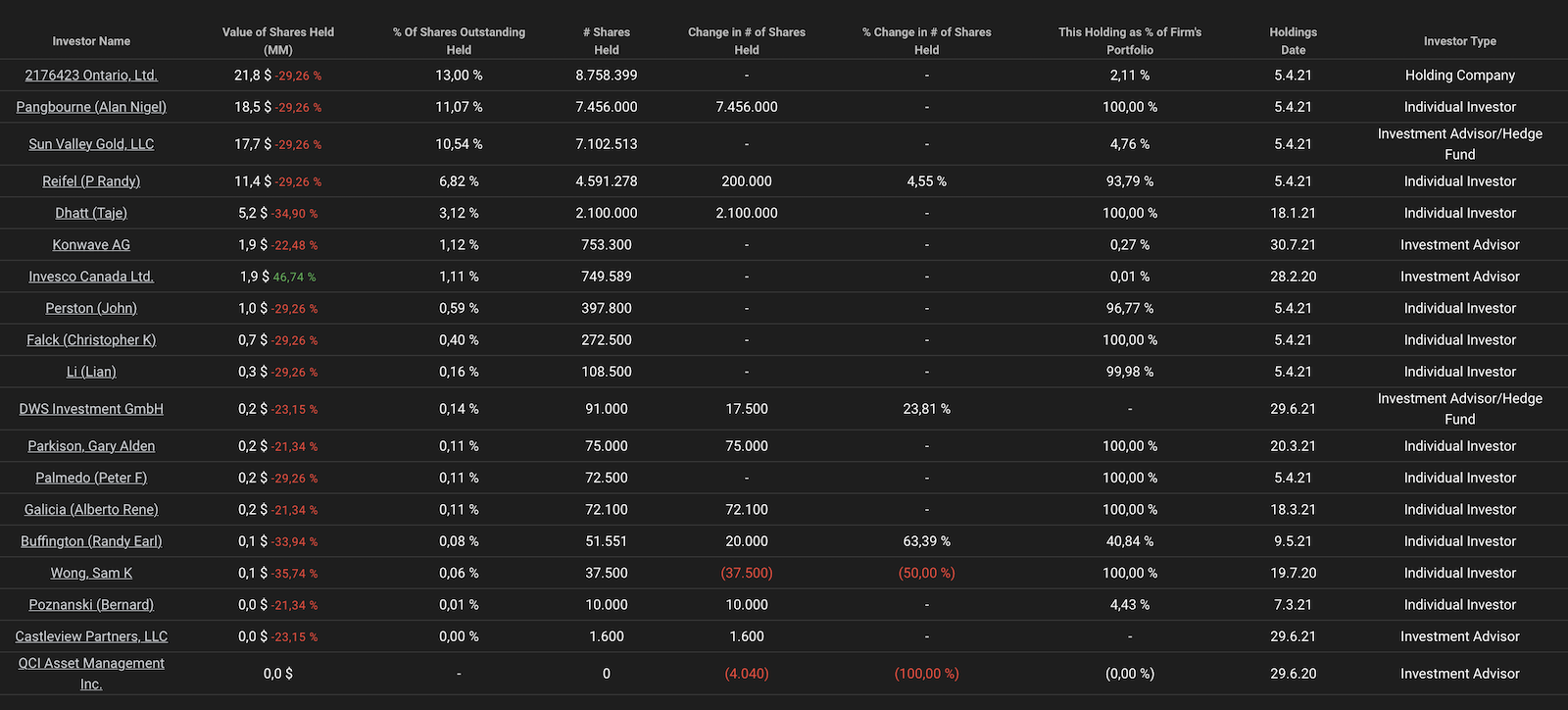1568x710 pixels.
Task: Open the Dhatt (Taje) investor link
Action: tap(91, 213)
